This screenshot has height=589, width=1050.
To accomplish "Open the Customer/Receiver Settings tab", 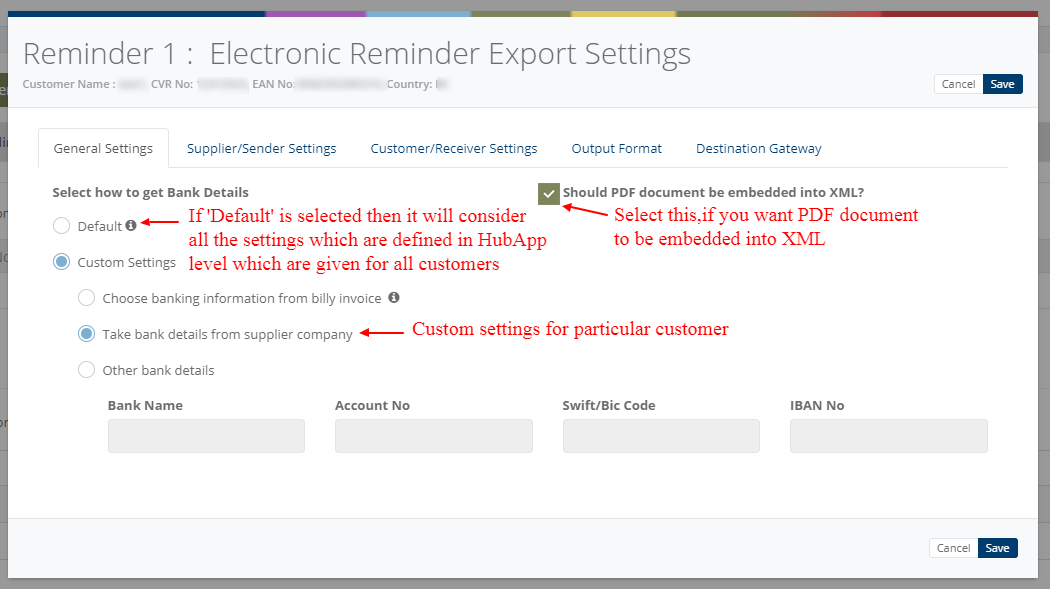I will 454,148.
